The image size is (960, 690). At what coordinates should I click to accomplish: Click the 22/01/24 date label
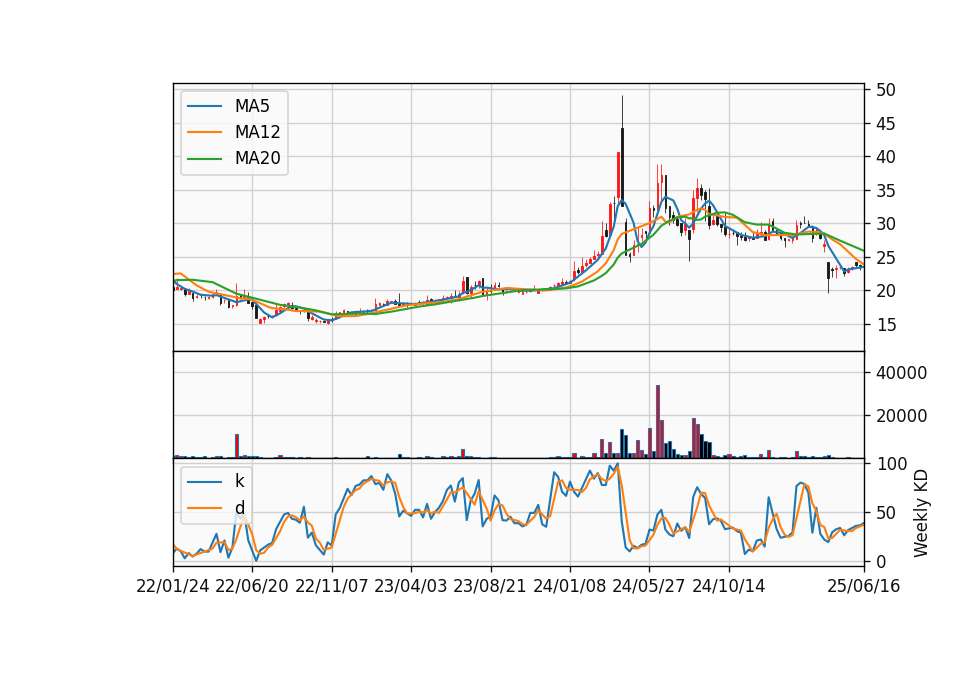coord(173,586)
